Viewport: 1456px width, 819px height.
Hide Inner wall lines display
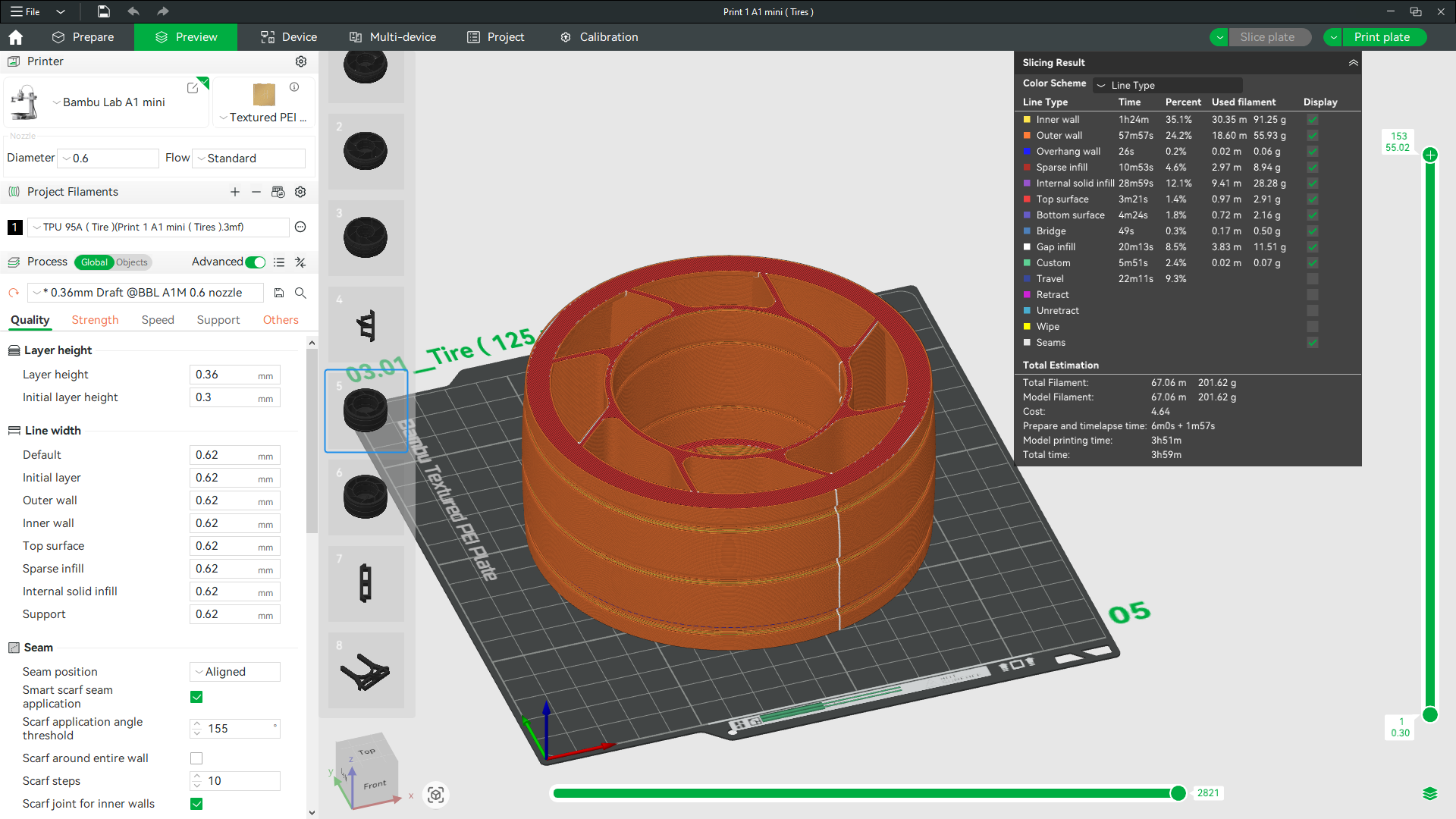click(1313, 120)
